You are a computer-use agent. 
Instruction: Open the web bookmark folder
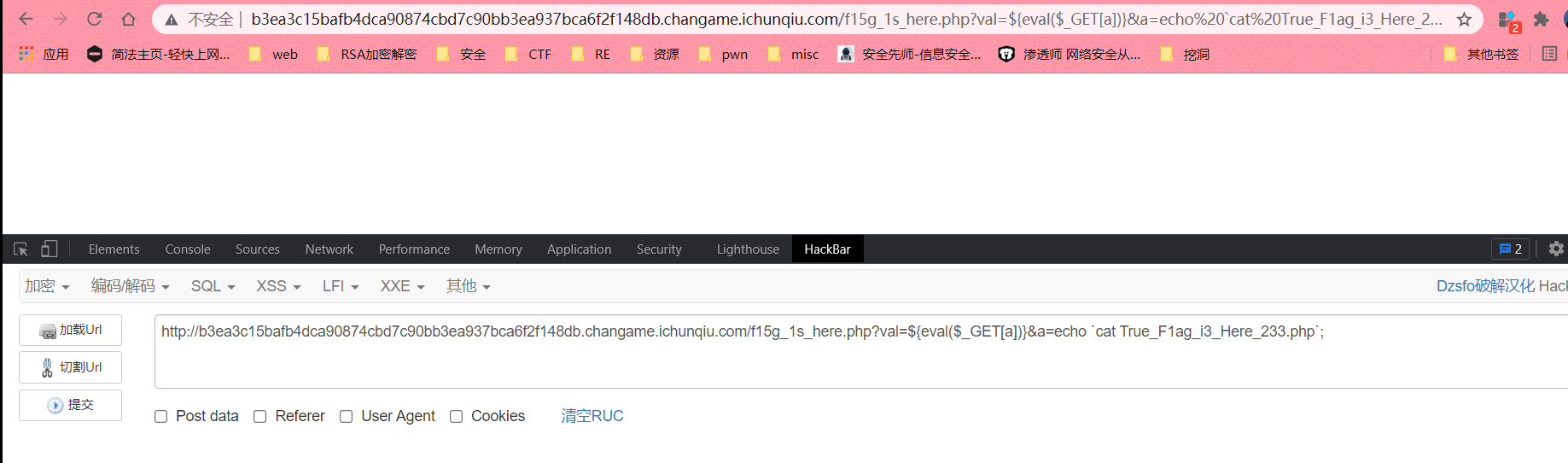pyautogui.click(x=273, y=54)
